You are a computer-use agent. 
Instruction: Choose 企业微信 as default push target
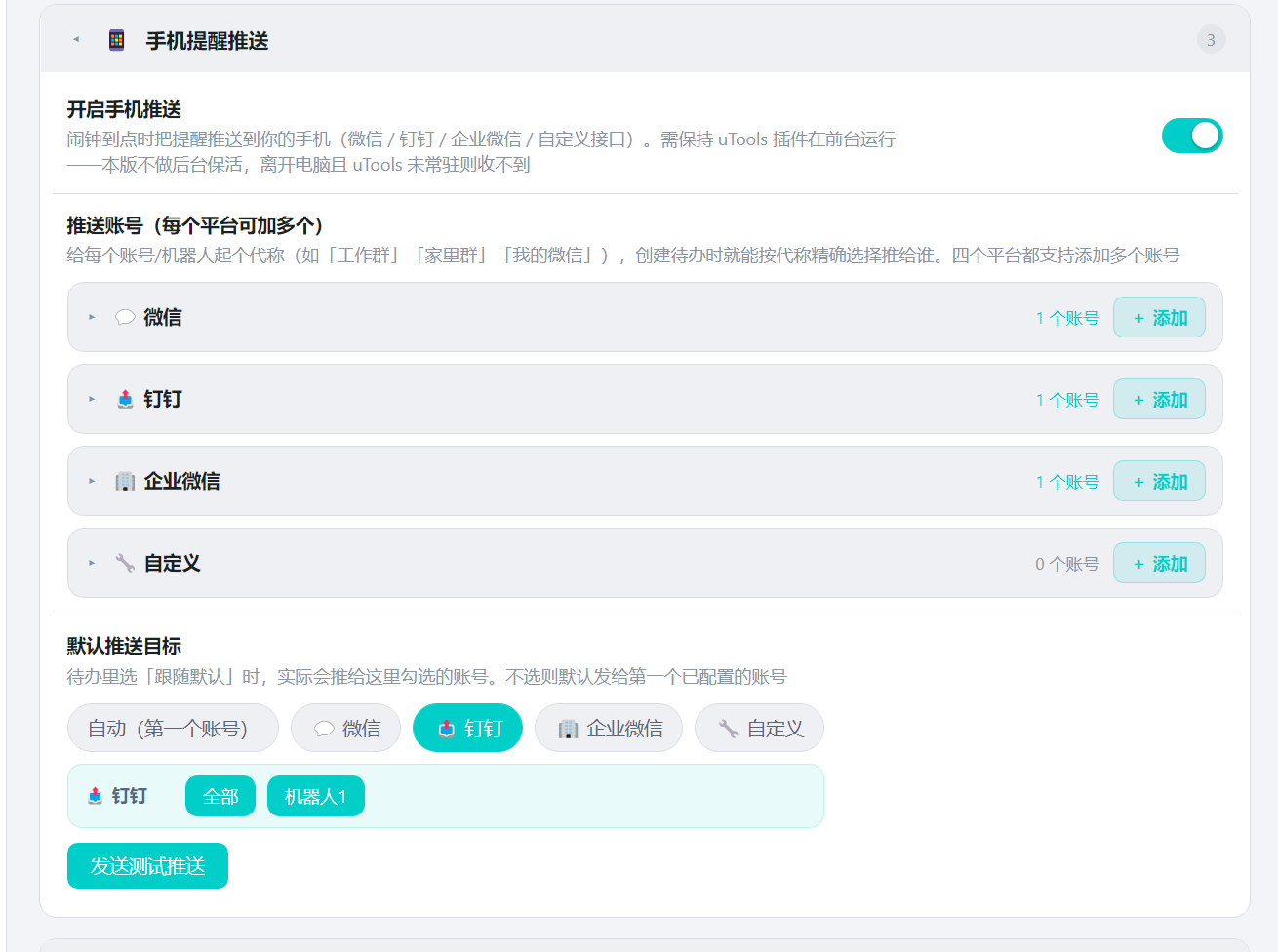pos(609,728)
